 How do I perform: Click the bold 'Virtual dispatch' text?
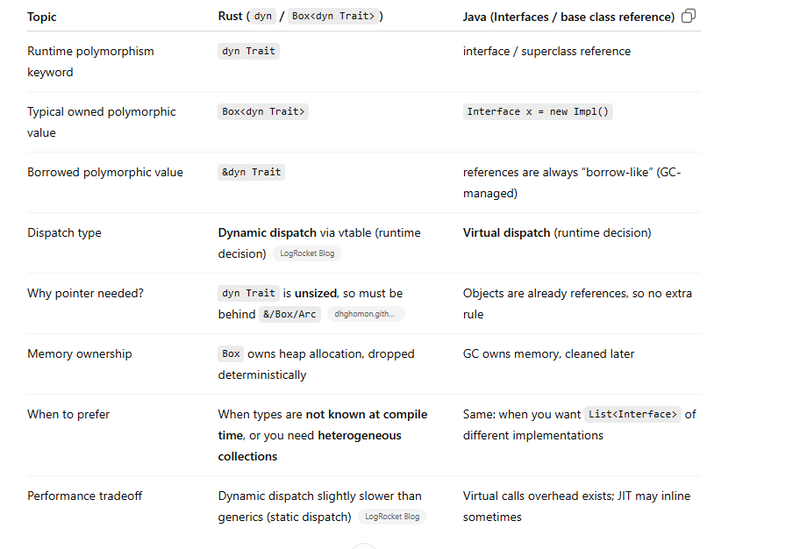pyautogui.click(x=507, y=233)
